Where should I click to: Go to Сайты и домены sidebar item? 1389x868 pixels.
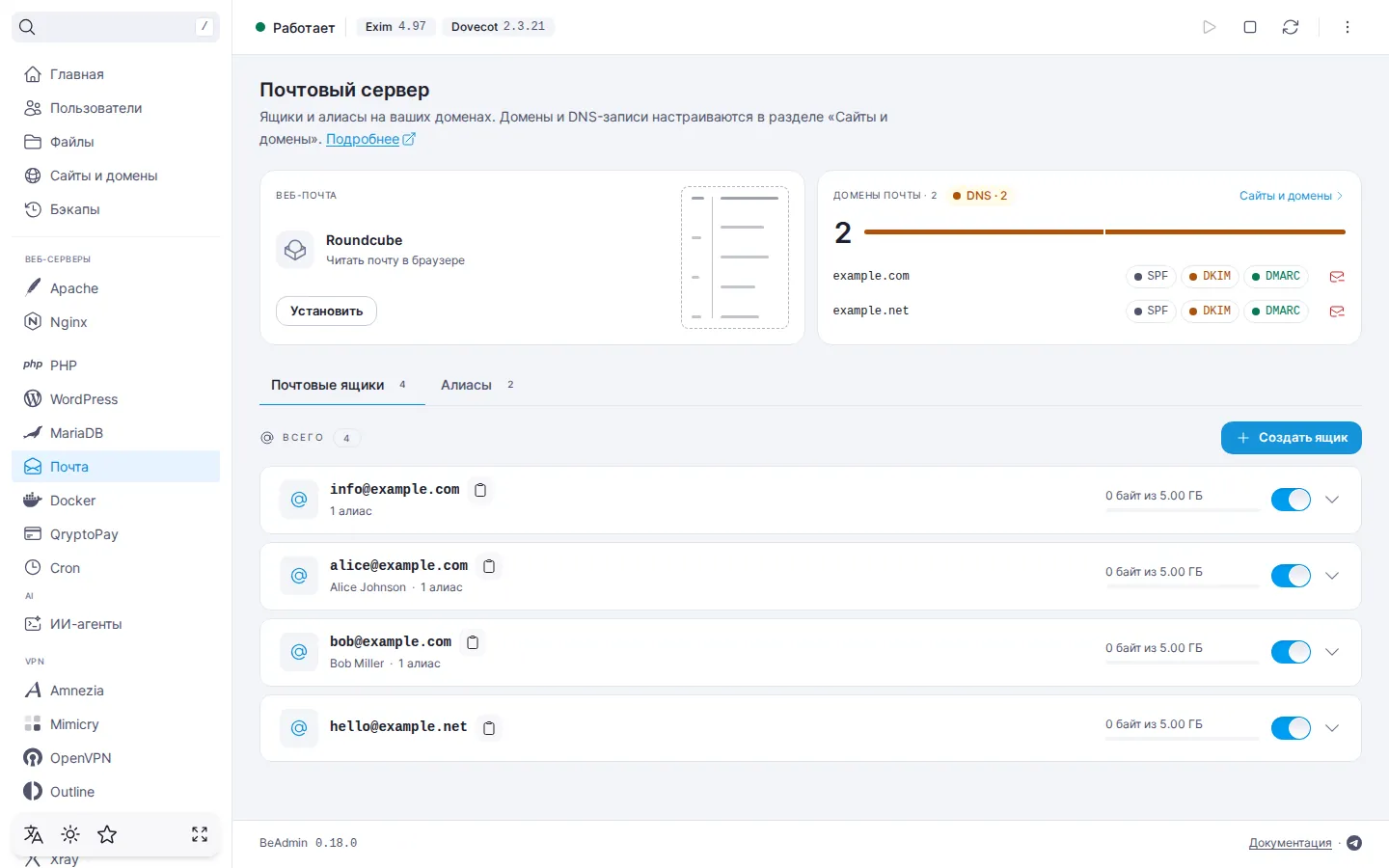coord(116,176)
